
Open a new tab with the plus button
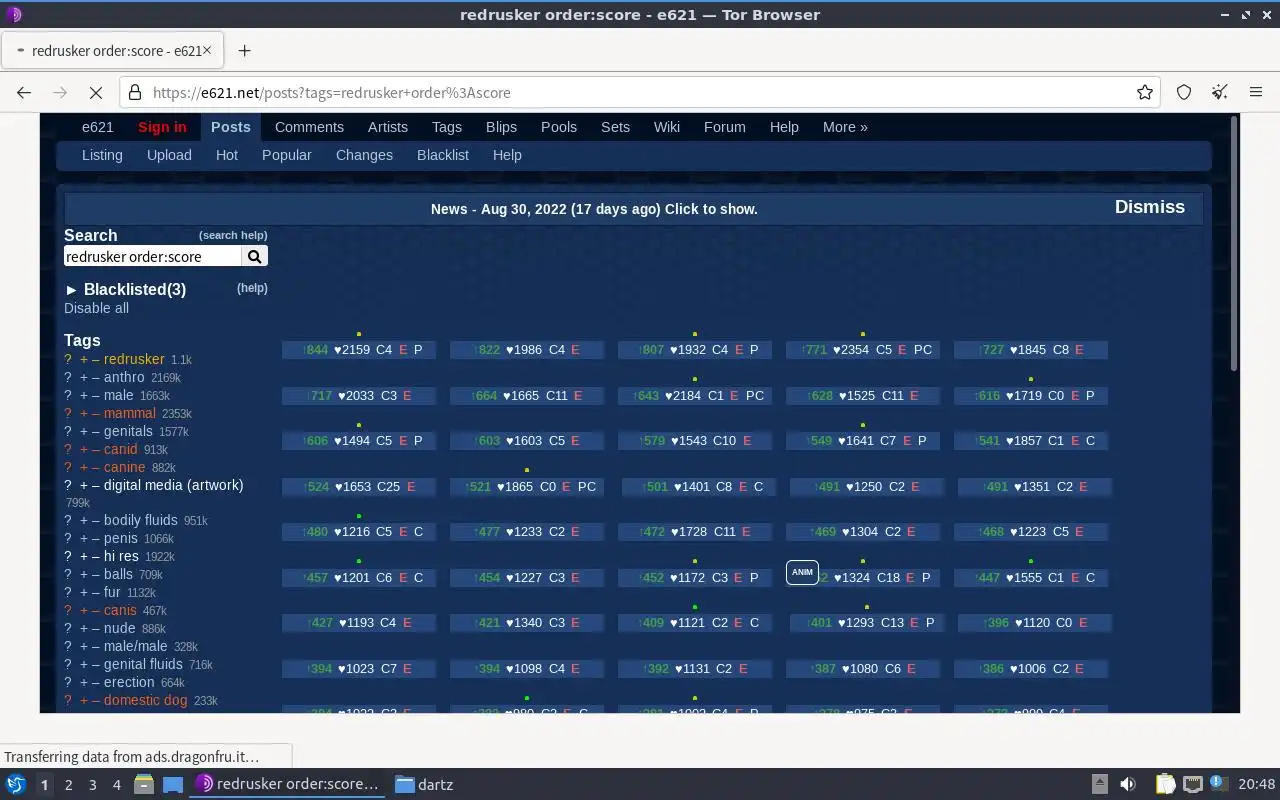coord(244,50)
